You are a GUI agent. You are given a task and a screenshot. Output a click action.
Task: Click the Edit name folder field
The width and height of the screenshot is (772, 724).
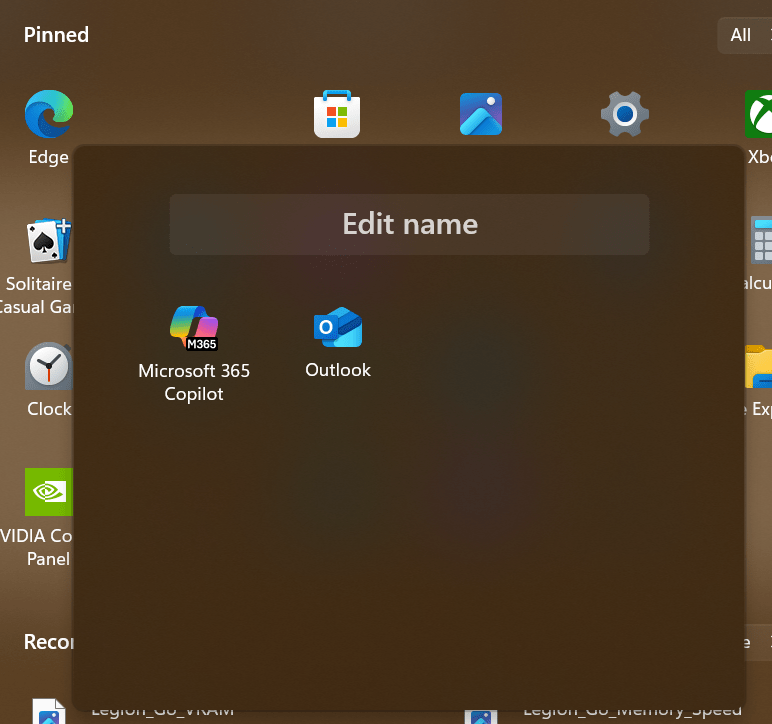(409, 224)
